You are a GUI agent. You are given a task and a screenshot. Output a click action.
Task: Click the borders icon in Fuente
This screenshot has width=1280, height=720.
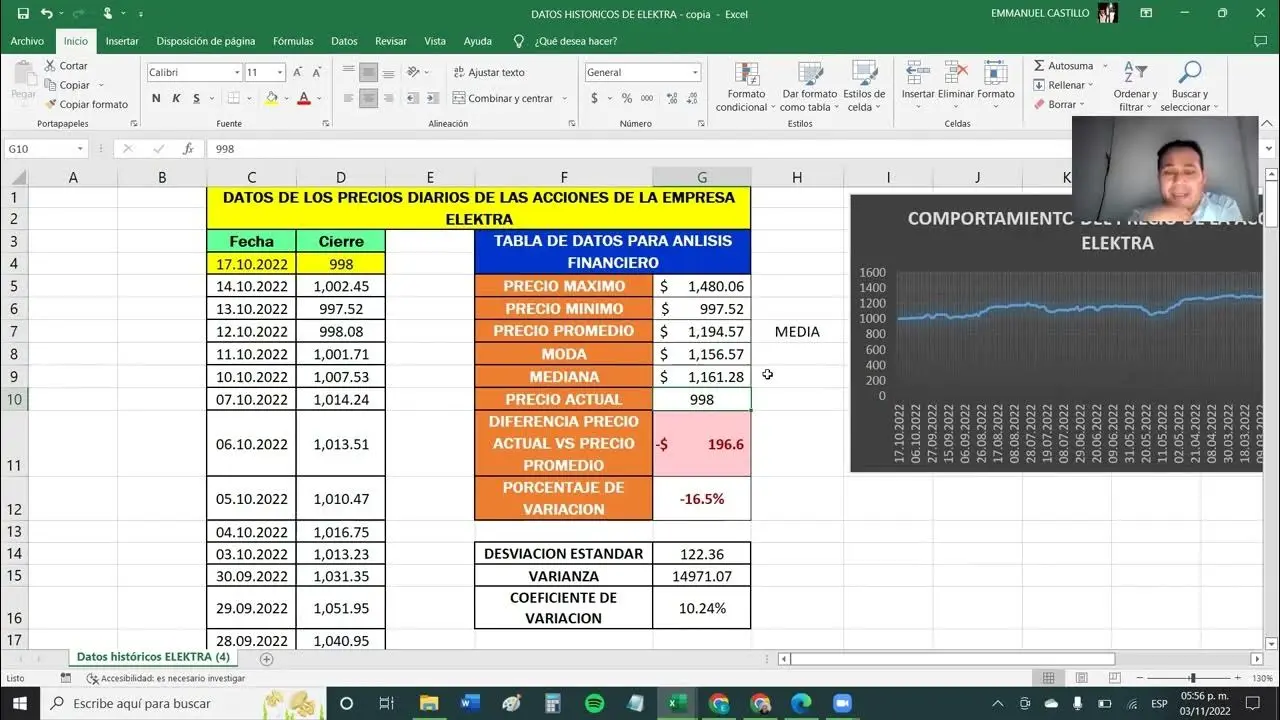click(233, 98)
